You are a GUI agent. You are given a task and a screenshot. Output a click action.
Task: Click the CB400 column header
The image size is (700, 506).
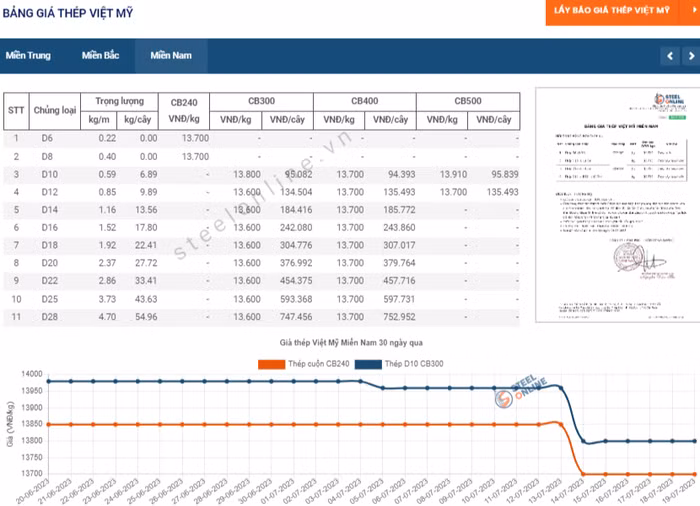[365, 101]
